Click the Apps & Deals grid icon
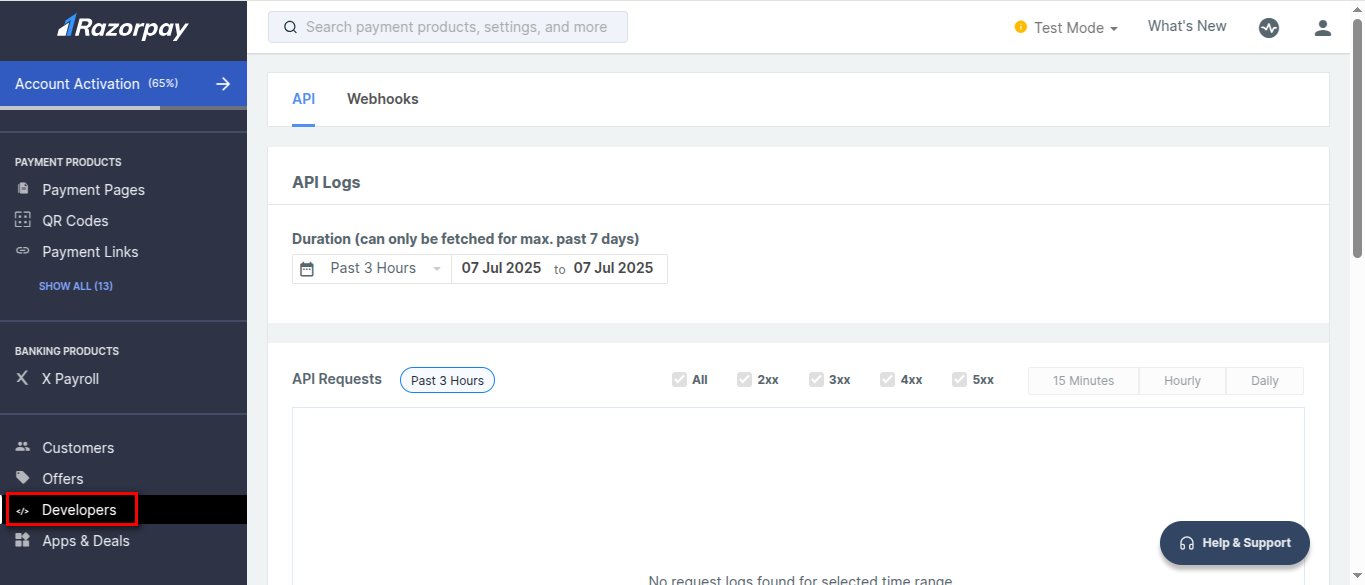Viewport: 1365px width, 585px height. (23, 540)
